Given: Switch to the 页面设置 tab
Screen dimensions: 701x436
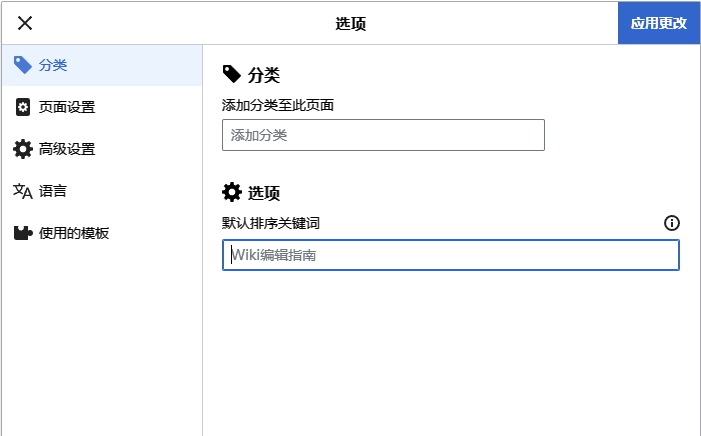Looking at the screenshot, I should coord(67,107).
